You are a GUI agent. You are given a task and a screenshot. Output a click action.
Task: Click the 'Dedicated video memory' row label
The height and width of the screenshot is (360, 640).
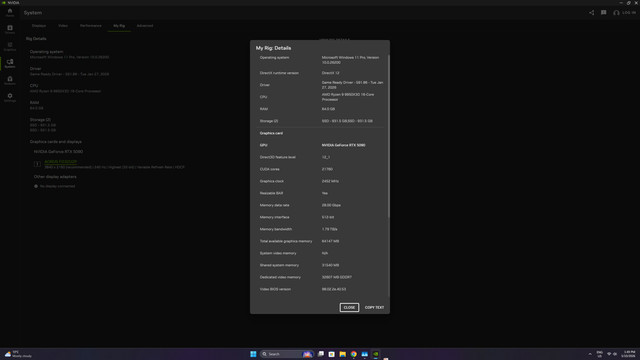click(280, 277)
